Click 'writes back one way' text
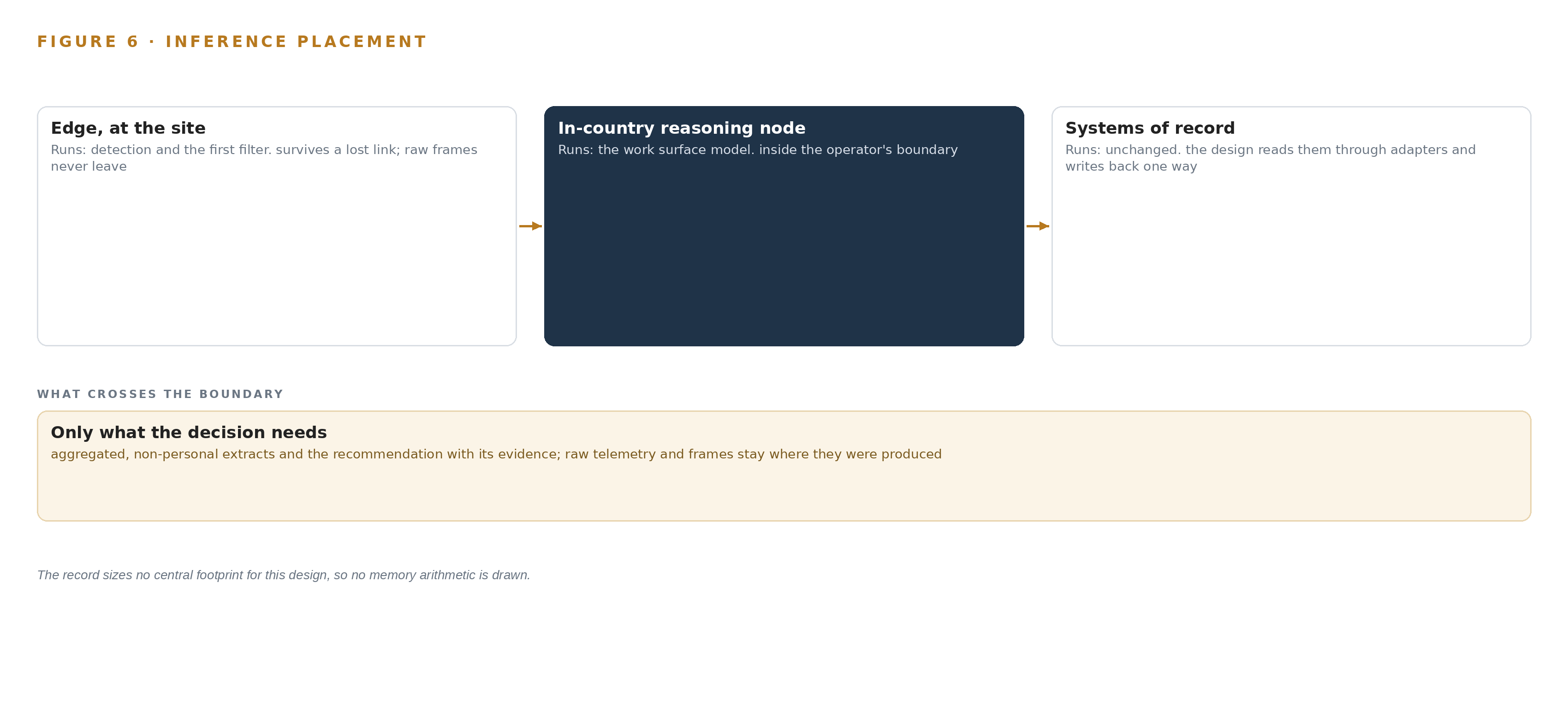Viewport: 1568px width, 701px height. pos(1131,167)
